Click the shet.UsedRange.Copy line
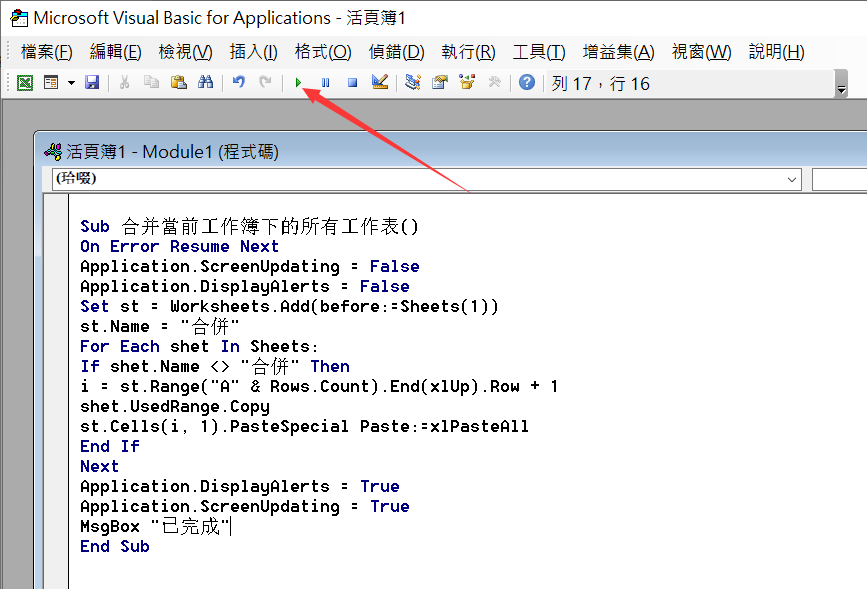 [x=175, y=407]
